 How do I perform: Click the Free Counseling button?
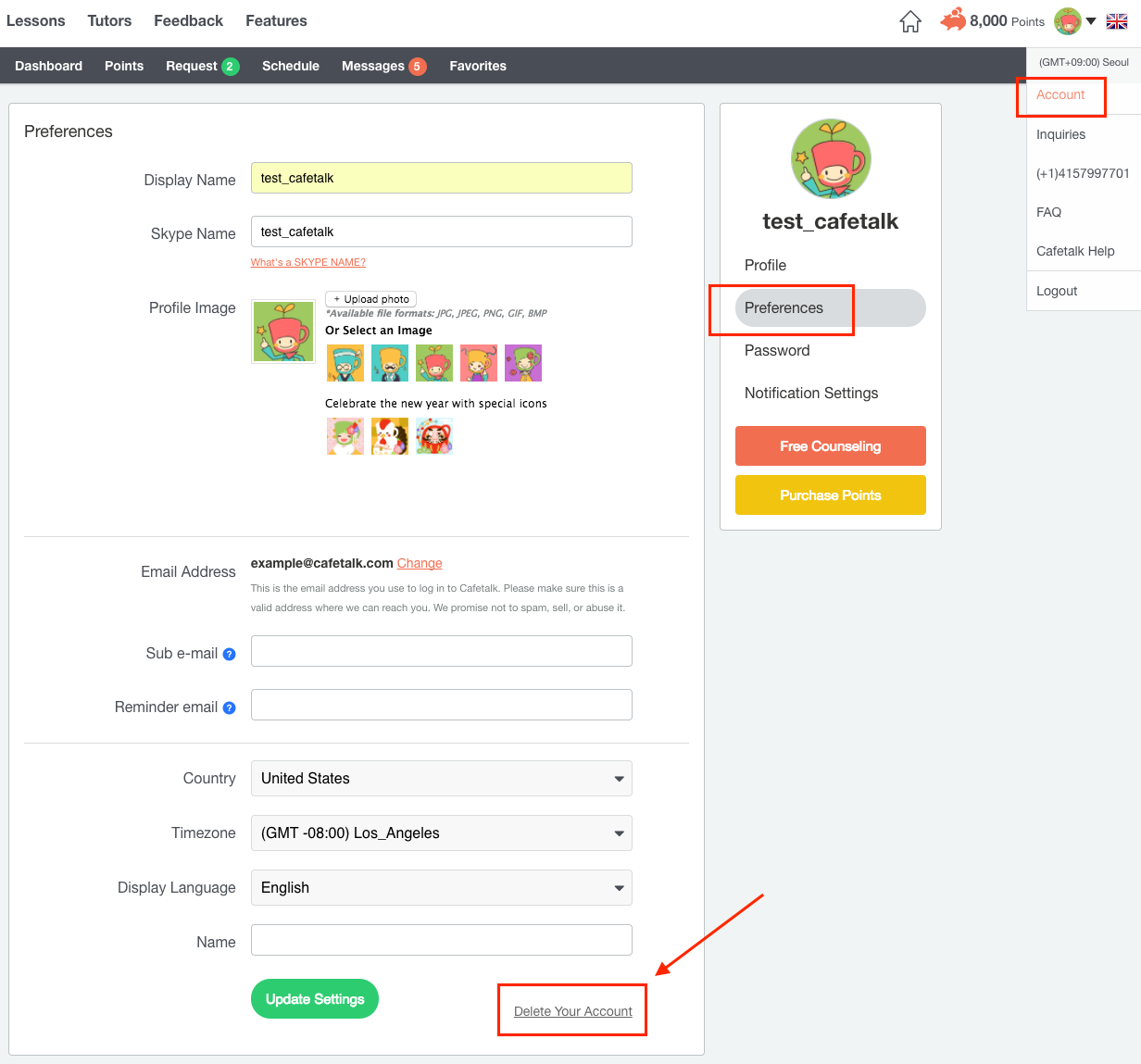(831, 445)
